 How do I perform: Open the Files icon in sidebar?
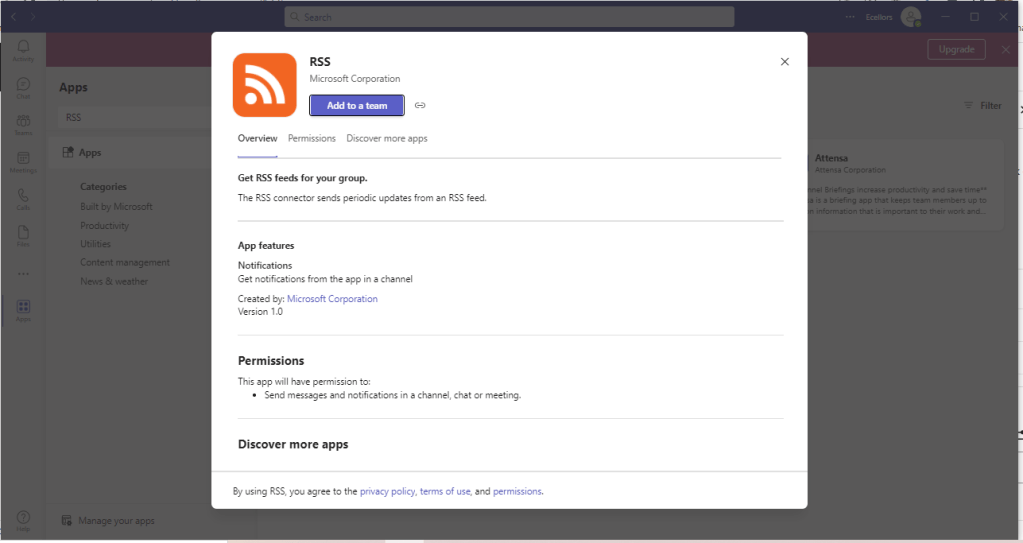(22, 235)
